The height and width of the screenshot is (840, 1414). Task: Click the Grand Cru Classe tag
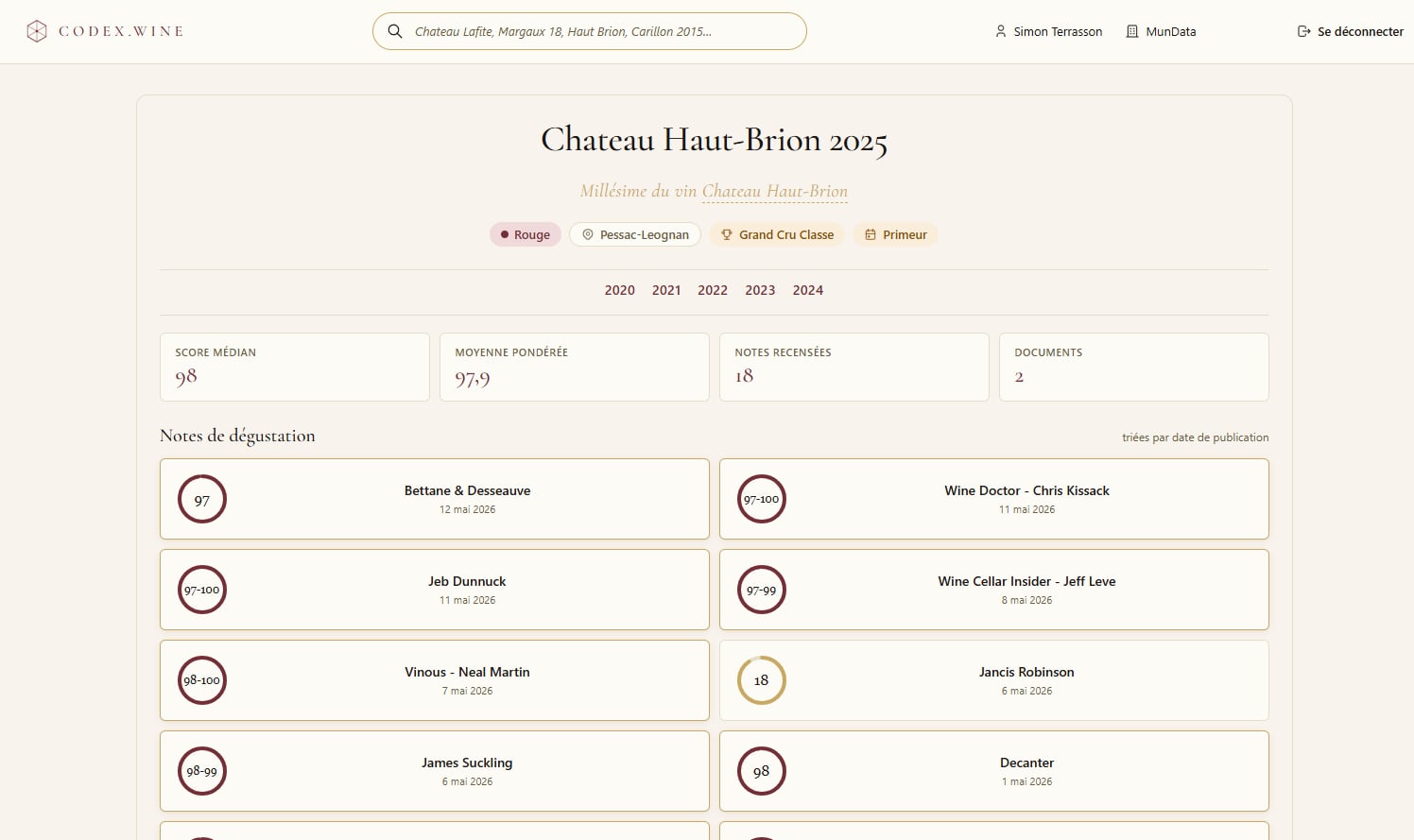pos(777,234)
